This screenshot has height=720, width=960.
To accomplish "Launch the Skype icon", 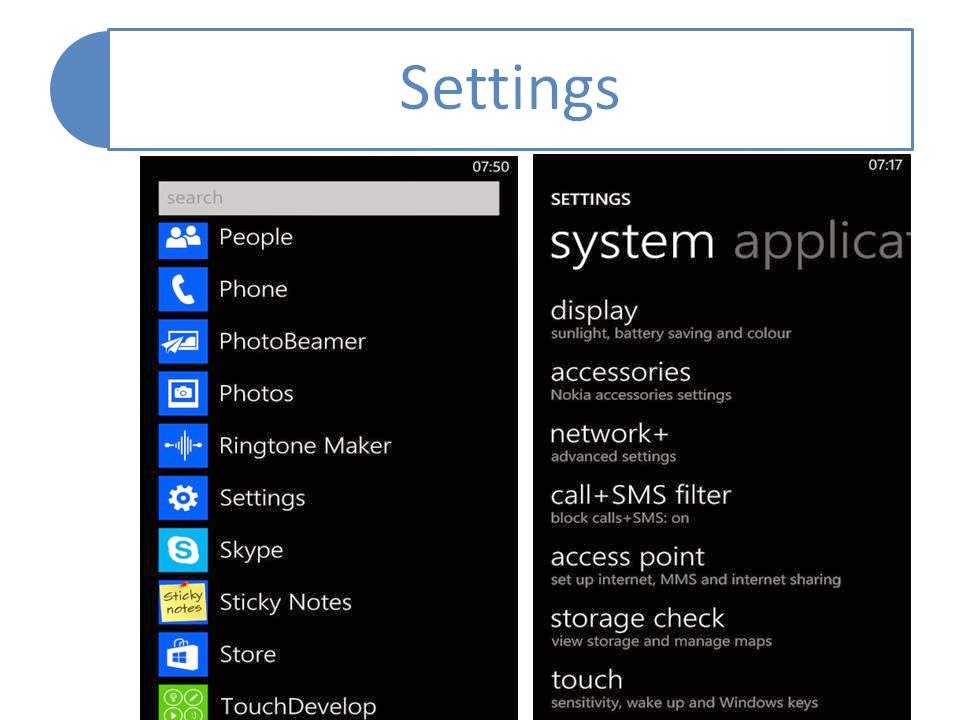I will click(x=183, y=550).
